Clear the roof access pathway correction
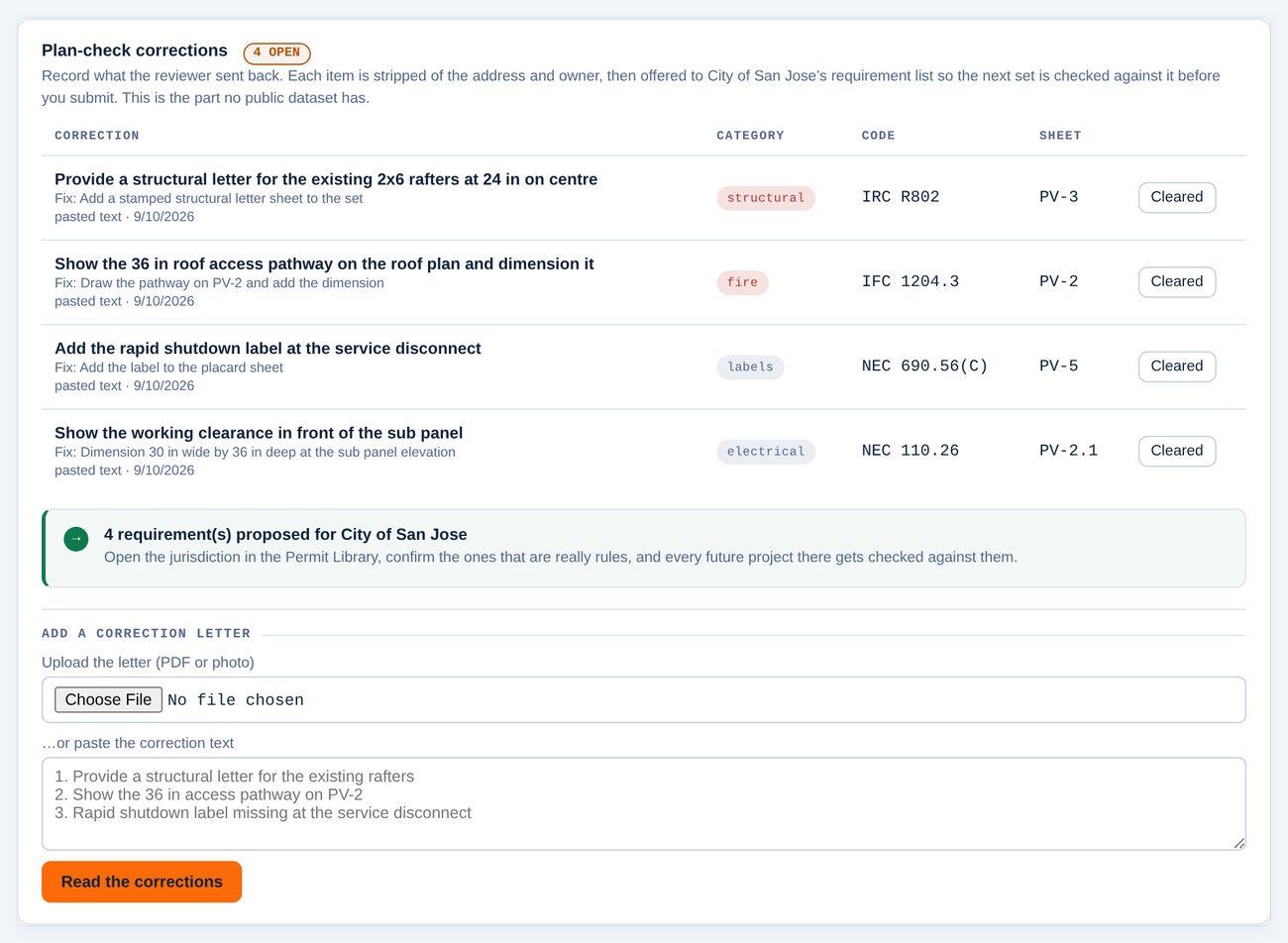The image size is (1288, 943). tap(1177, 281)
